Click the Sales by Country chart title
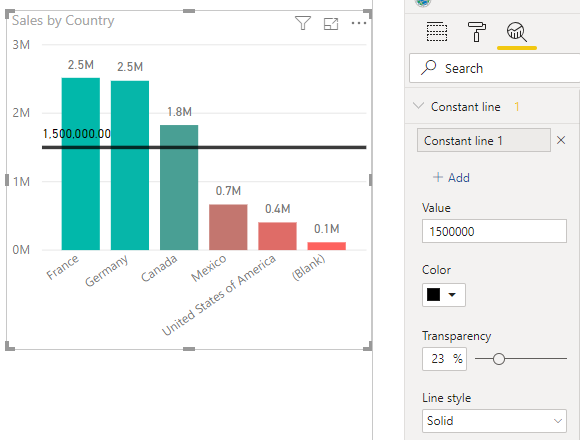This screenshot has width=580, height=440. click(63, 21)
